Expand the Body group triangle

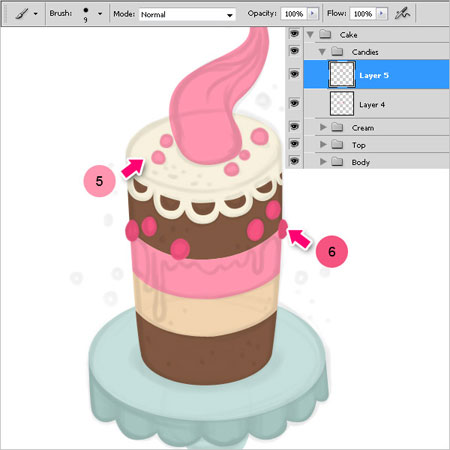tap(323, 162)
